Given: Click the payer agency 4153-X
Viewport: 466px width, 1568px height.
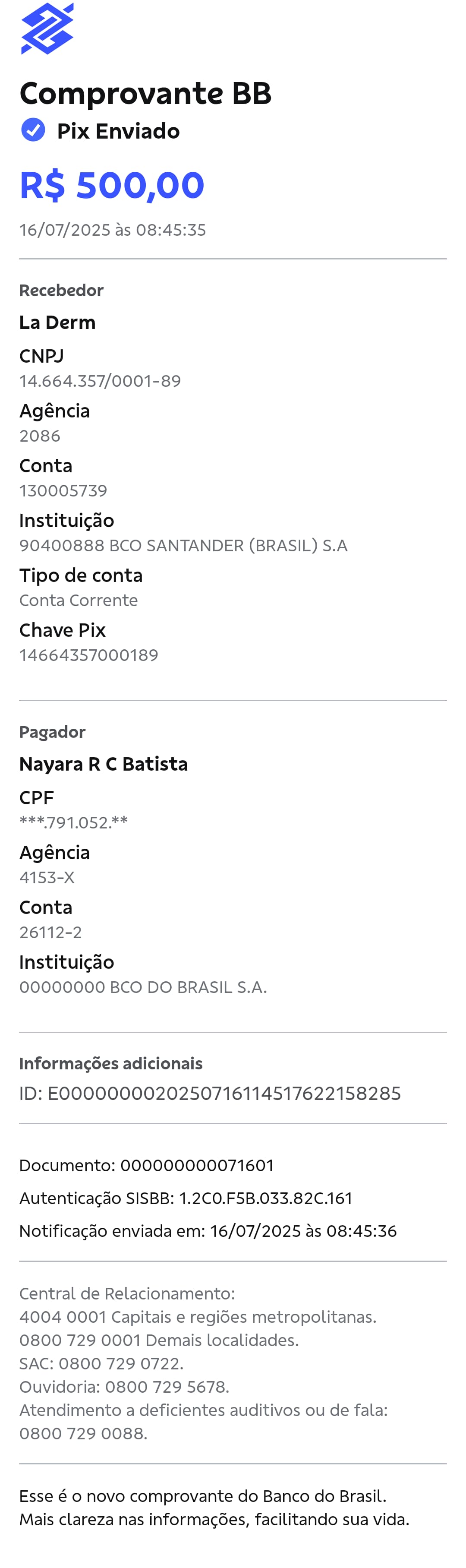Looking at the screenshot, I should [47, 876].
